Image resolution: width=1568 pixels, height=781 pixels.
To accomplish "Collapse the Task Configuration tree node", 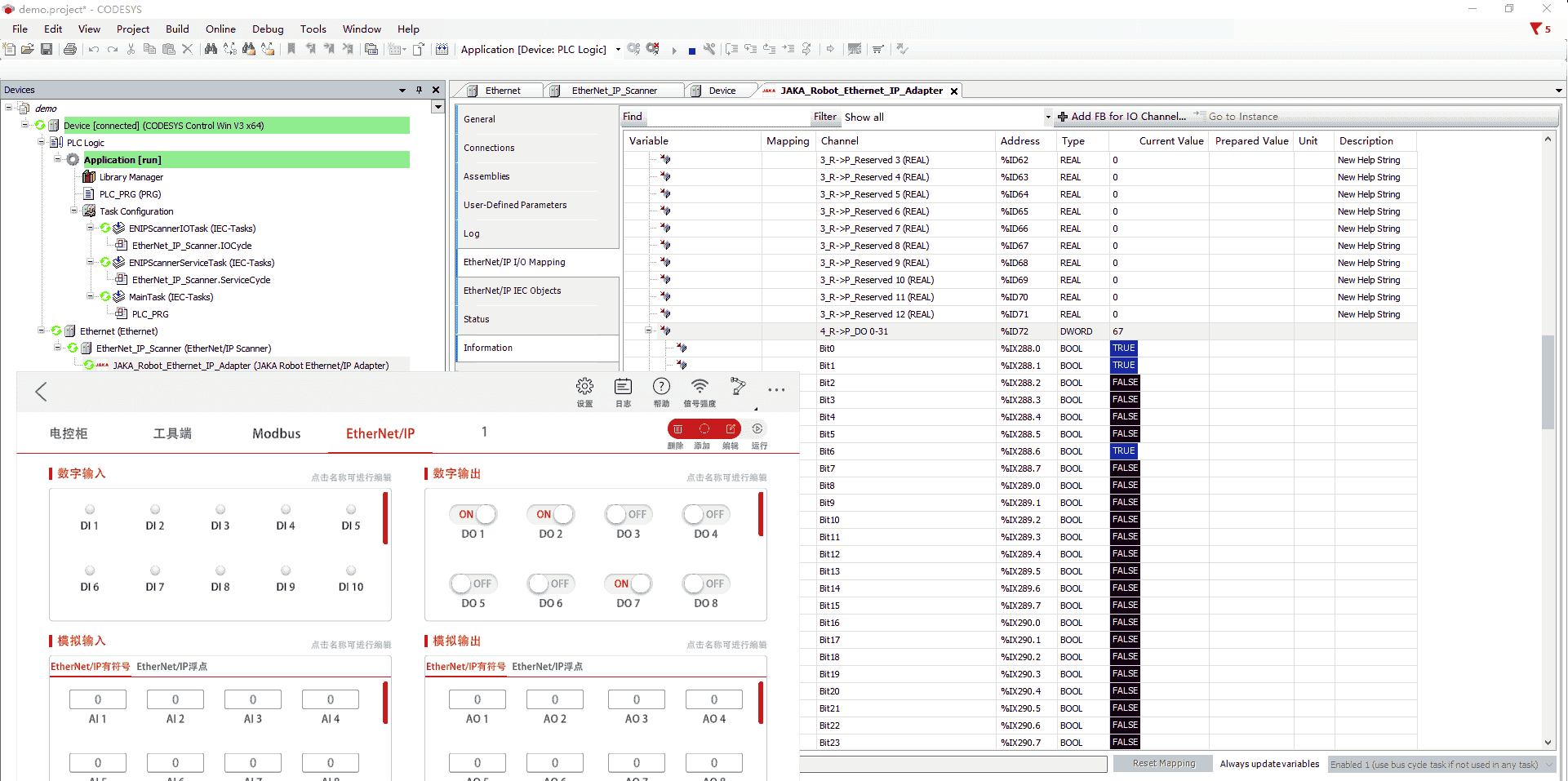I will pyautogui.click(x=74, y=211).
